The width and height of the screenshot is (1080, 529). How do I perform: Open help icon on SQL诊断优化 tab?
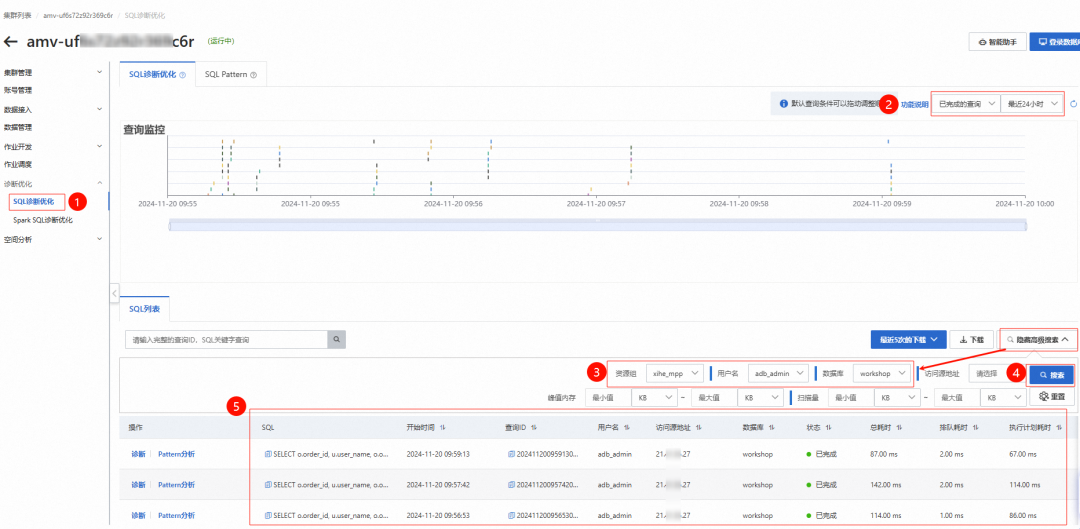coord(183,74)
